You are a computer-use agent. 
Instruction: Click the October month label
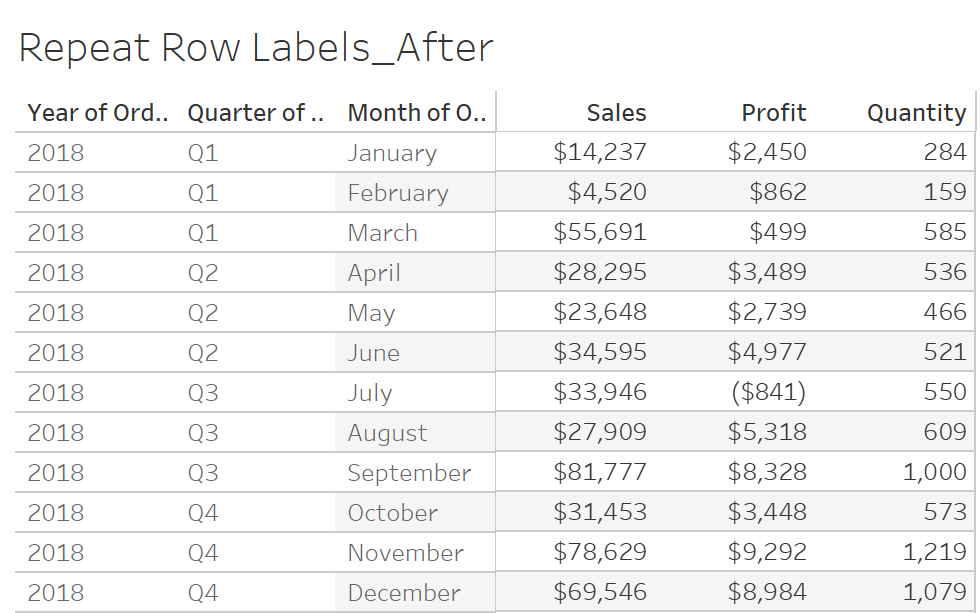pos(392,513)
